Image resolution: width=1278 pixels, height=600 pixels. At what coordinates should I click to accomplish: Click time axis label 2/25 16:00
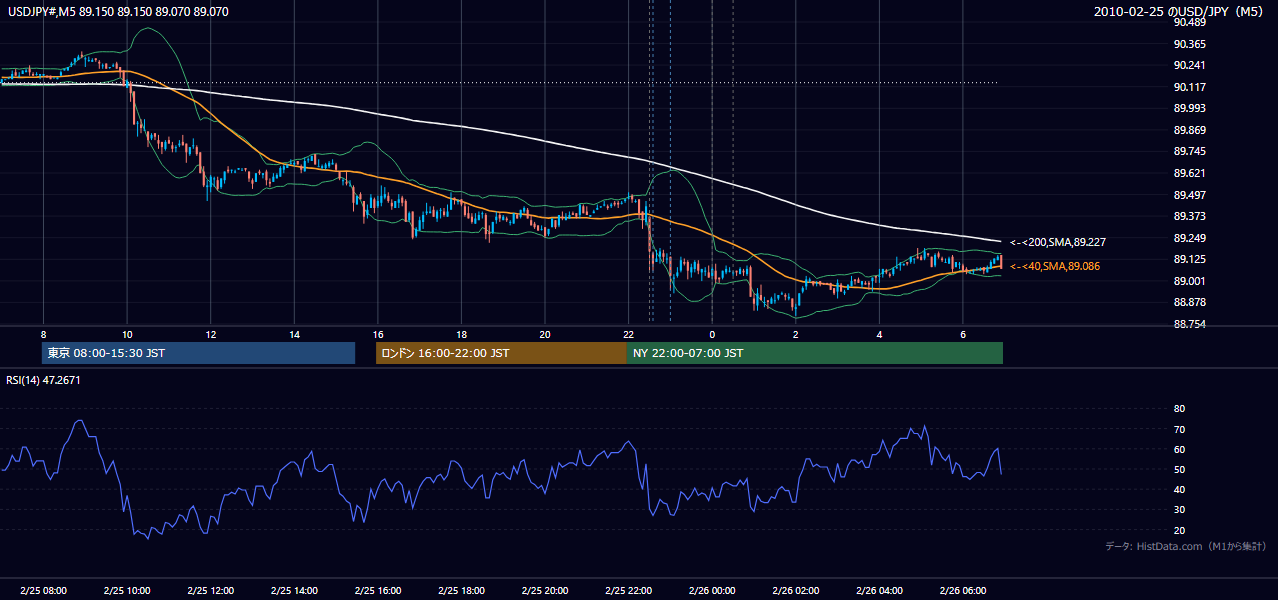point(377,591)
